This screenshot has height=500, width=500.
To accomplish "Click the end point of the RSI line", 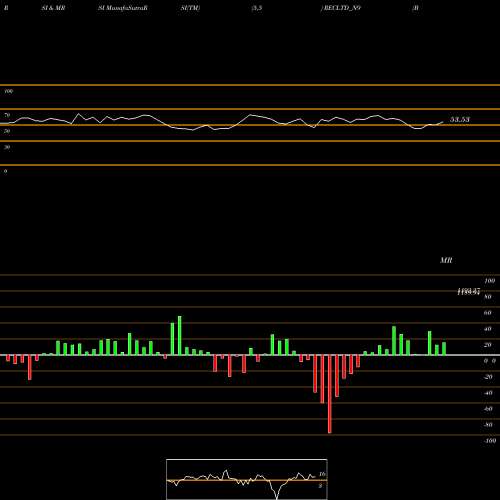I will click(x=443, y=122).
